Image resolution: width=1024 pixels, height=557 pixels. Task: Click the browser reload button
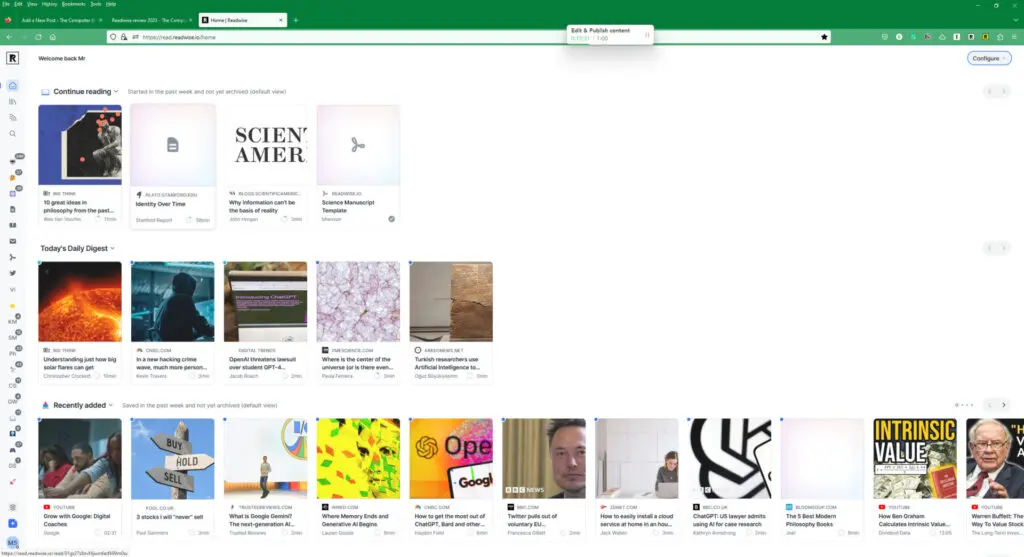[39, 37]
